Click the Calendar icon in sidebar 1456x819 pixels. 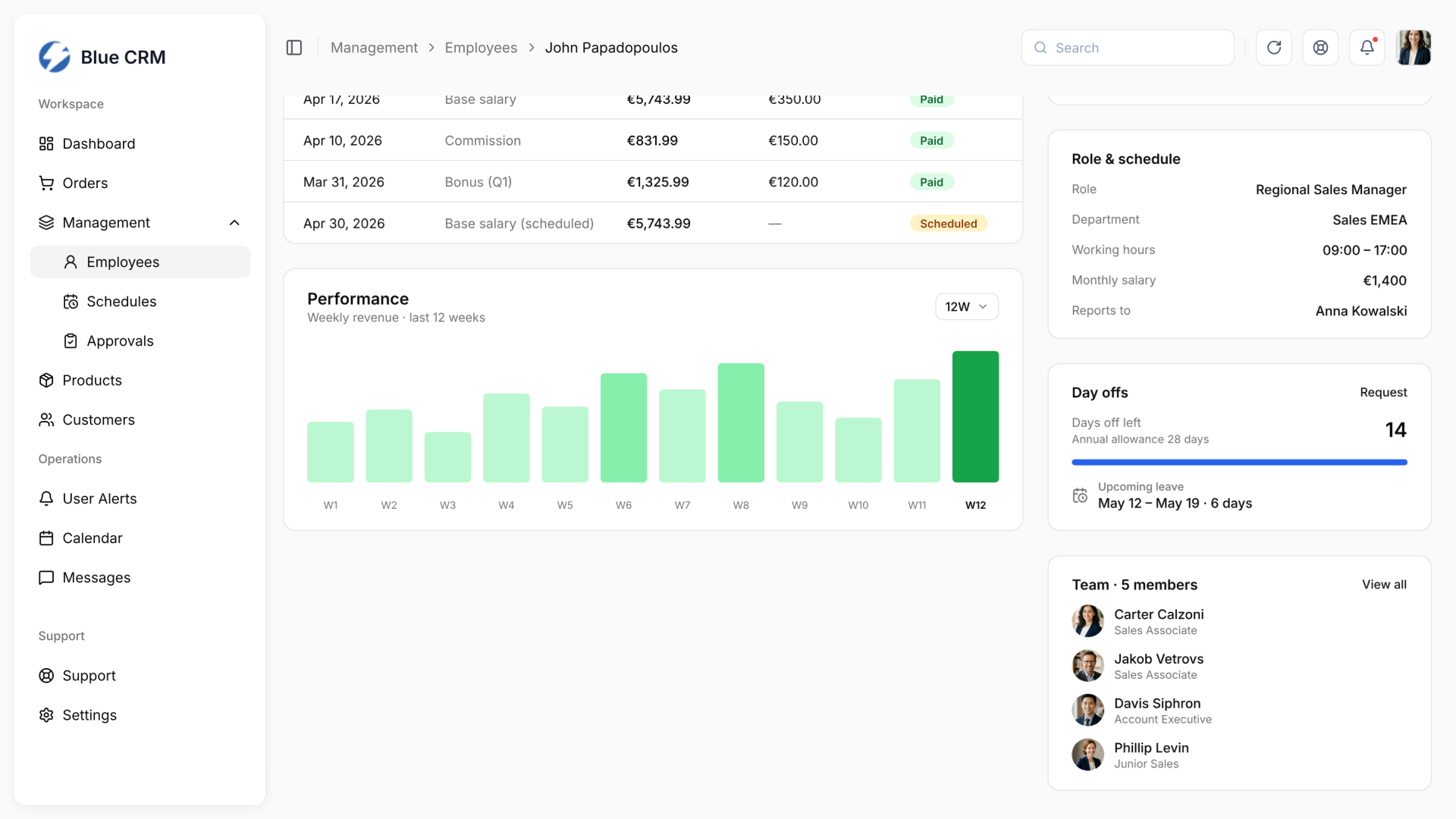point(46,538)
